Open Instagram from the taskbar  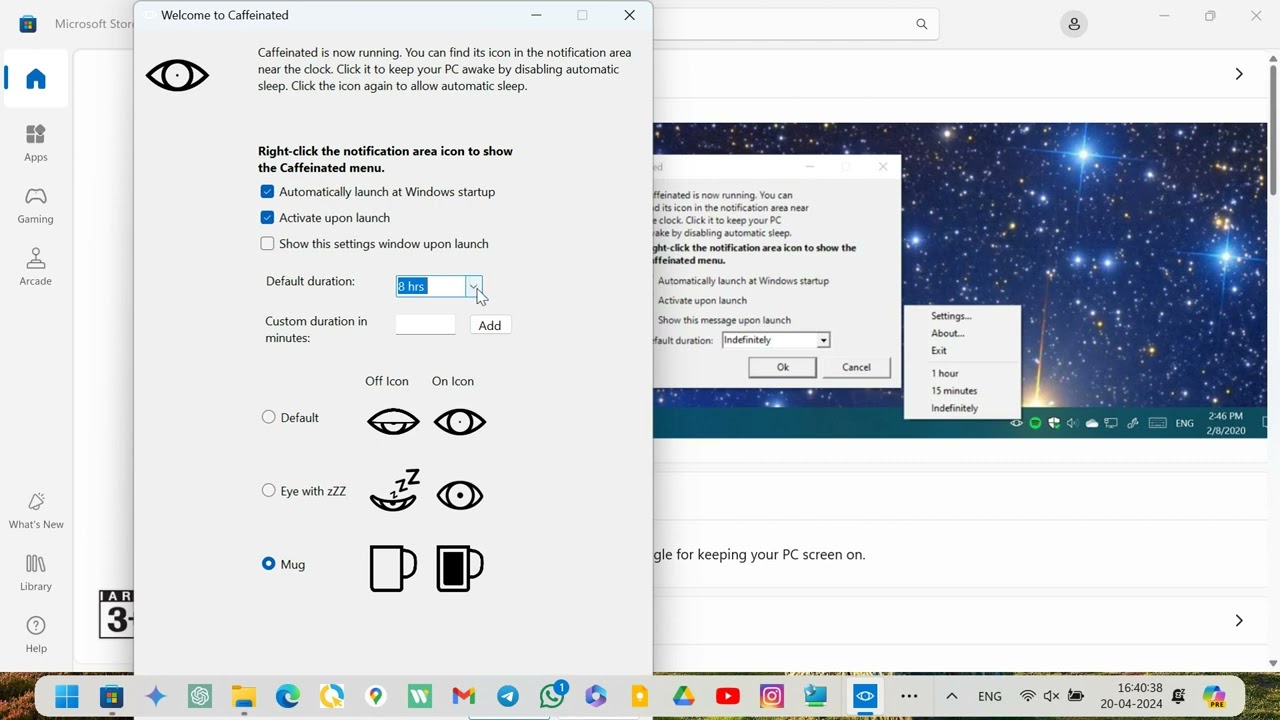[x=772, y=696]
